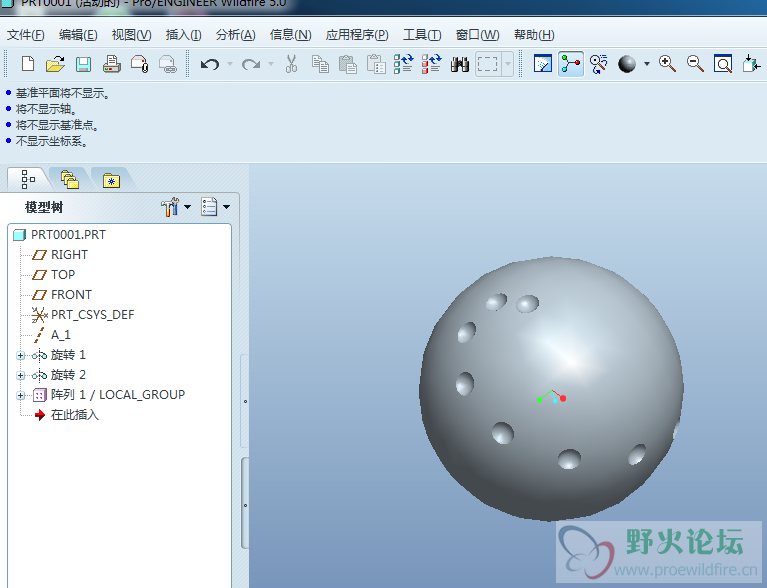Paste the copied feature
The height and width of the screenshot is (588, 767).
(x=348, y=64)
